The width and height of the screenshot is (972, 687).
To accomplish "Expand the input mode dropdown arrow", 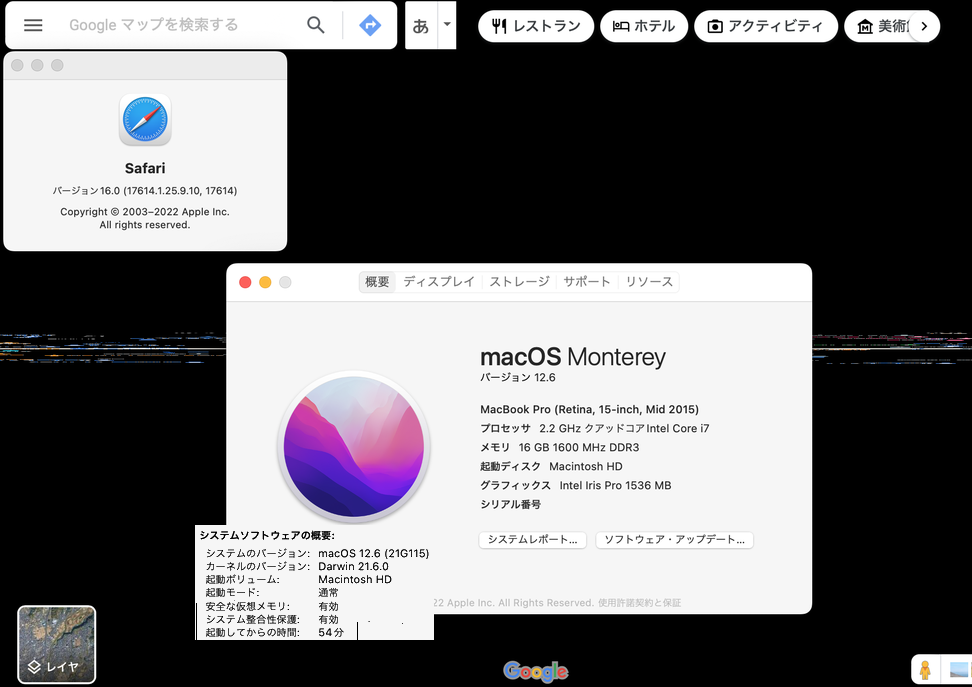I will 447,25.
